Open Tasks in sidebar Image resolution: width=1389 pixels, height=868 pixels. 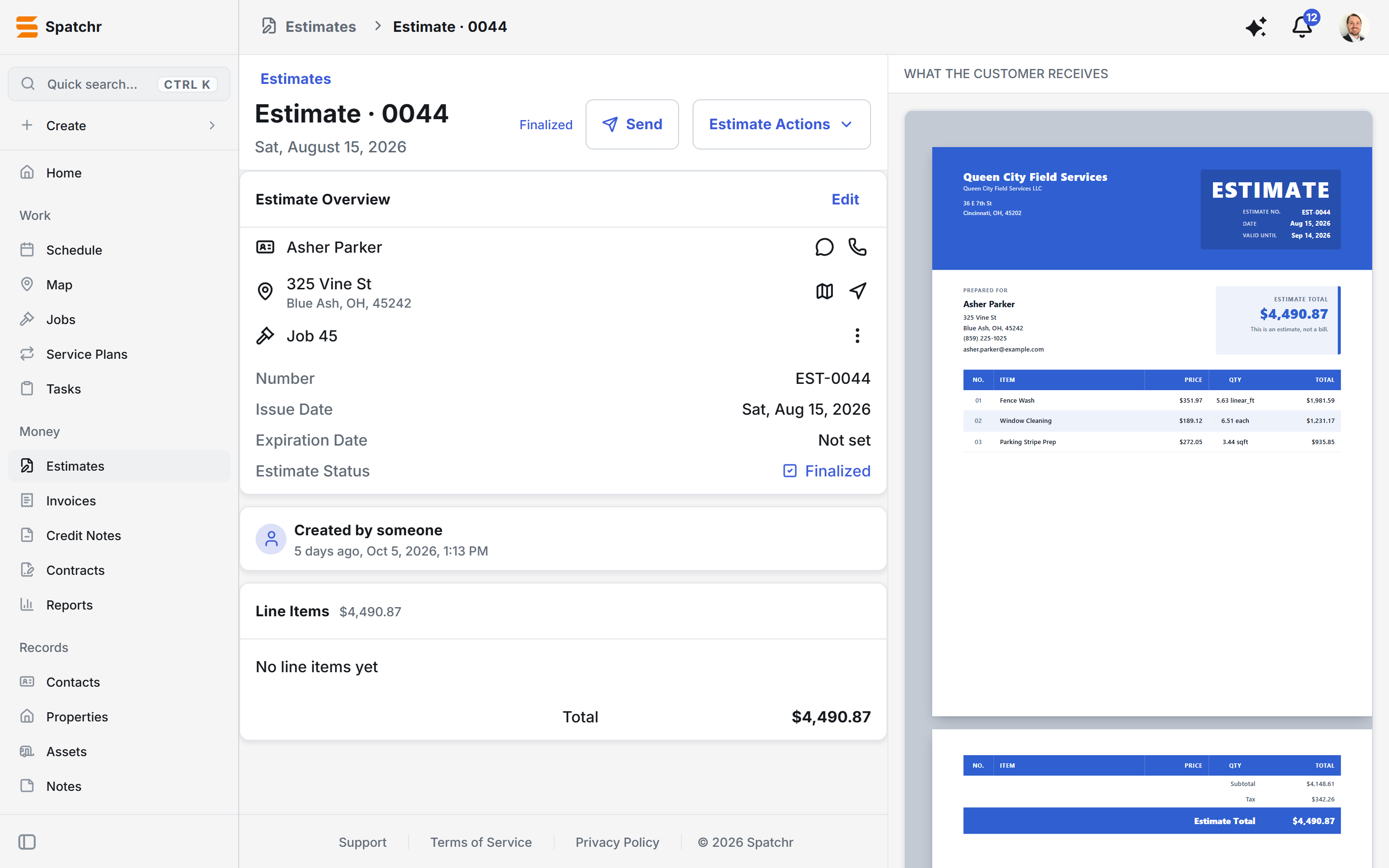tap(119, 389)
